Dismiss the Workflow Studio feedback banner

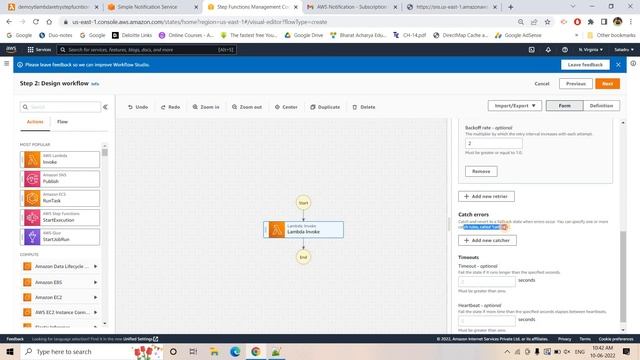(618, 64)
